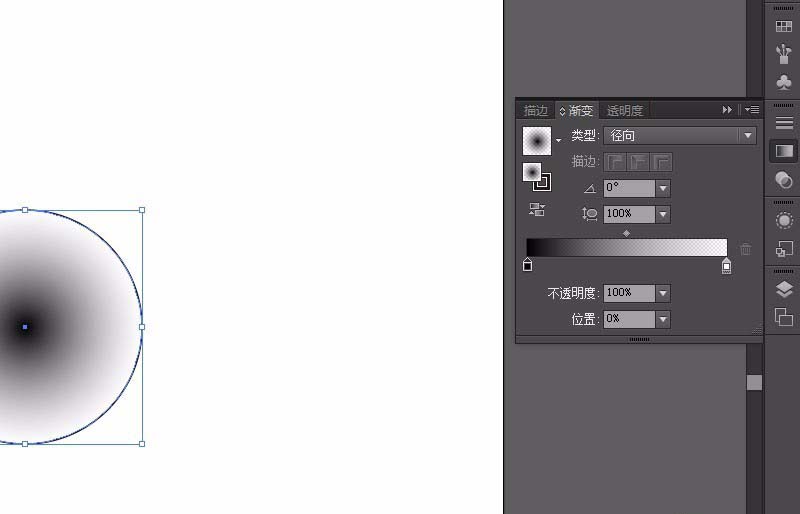
Task: Switch to the 透明度 tab
Action: (624, 110)
